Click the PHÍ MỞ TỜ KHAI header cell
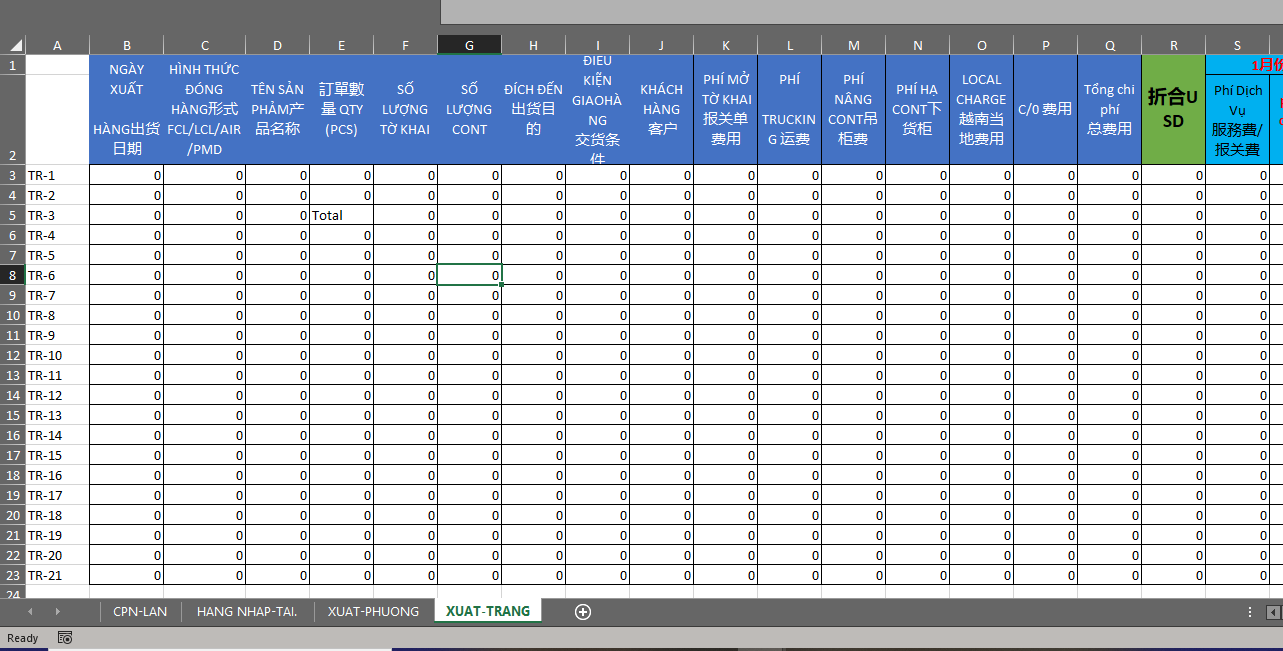Viewport: 1283px width, 651px height. [725, 110]
